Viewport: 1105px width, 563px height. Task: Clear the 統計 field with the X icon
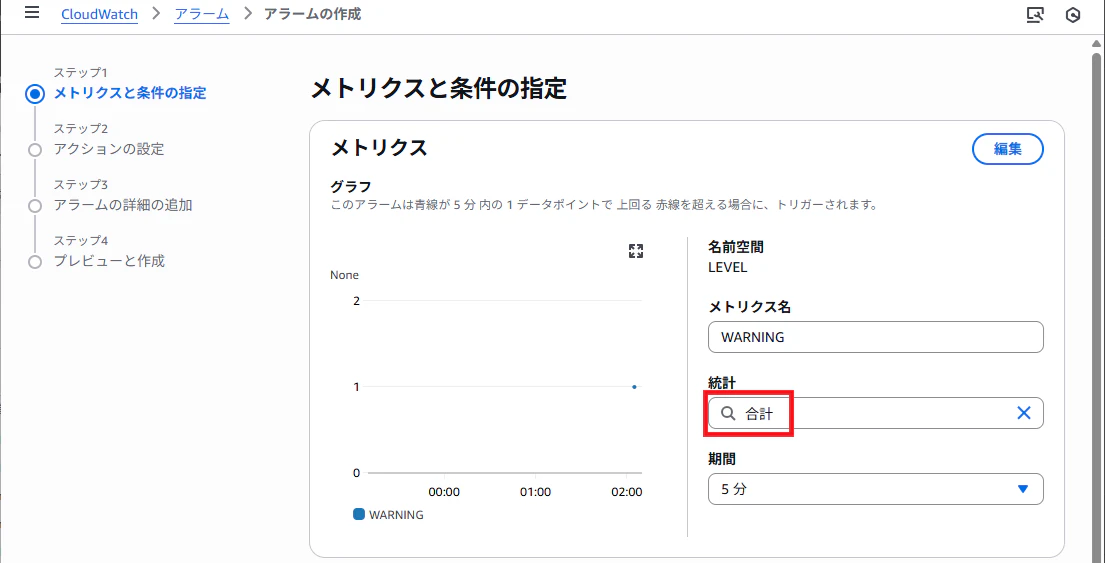pyautogui.click(x=1024, y=413)
